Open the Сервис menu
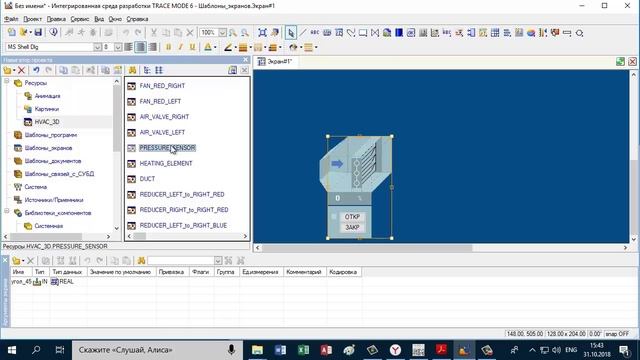The width and height of the screenshot is (640, 360). point(80,19)
